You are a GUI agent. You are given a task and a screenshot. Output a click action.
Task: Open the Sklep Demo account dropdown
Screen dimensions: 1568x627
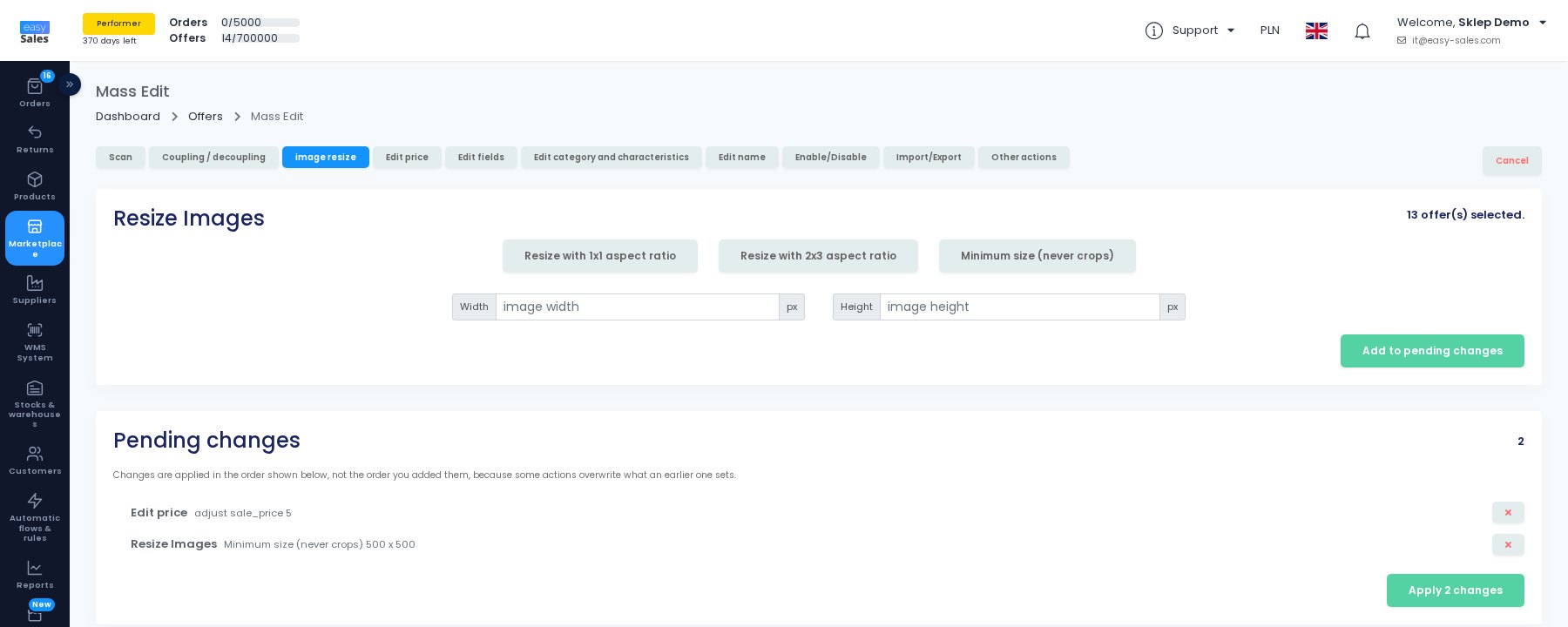(x=1471, y=23)
